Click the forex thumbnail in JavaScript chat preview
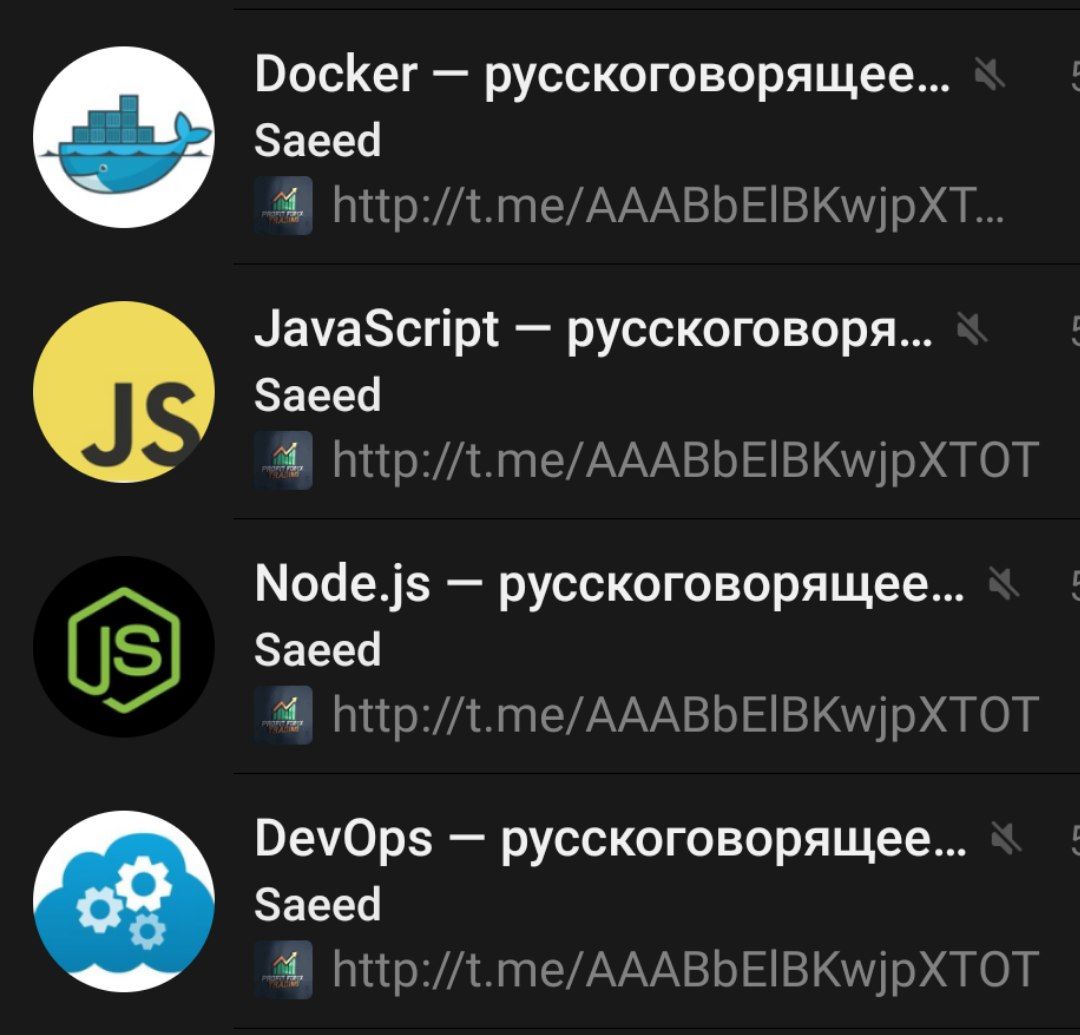The image size is (1080, 1035). tap(283, 460)
